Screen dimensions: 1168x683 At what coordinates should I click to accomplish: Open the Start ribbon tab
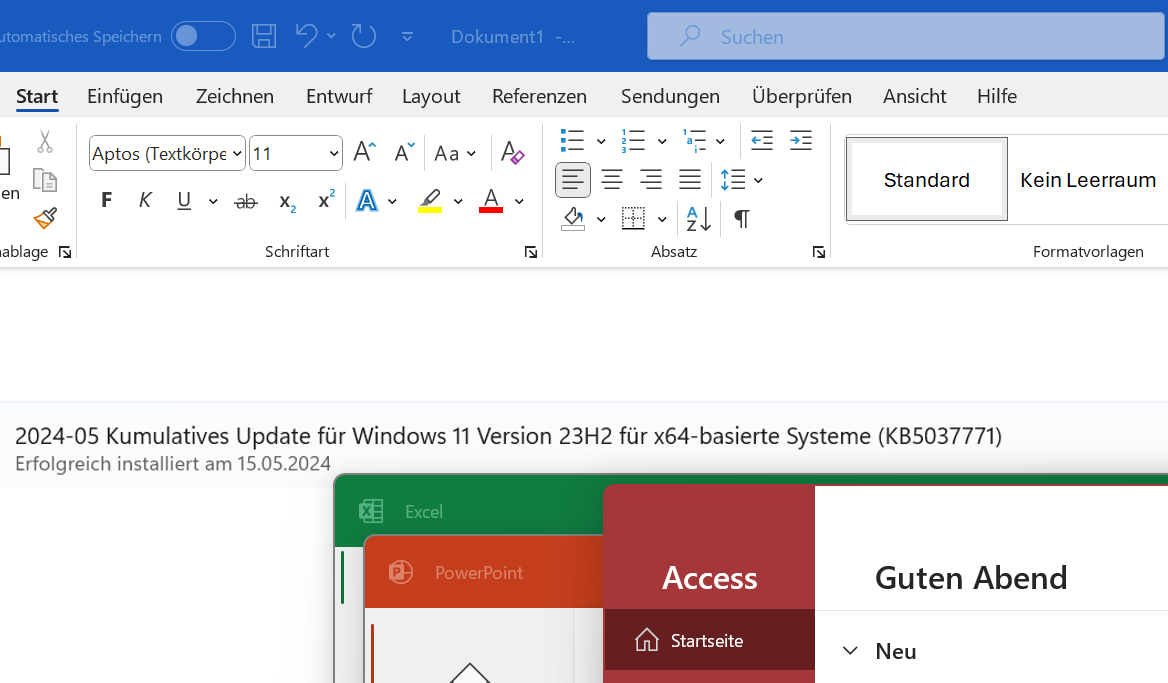tap(36, 96)
